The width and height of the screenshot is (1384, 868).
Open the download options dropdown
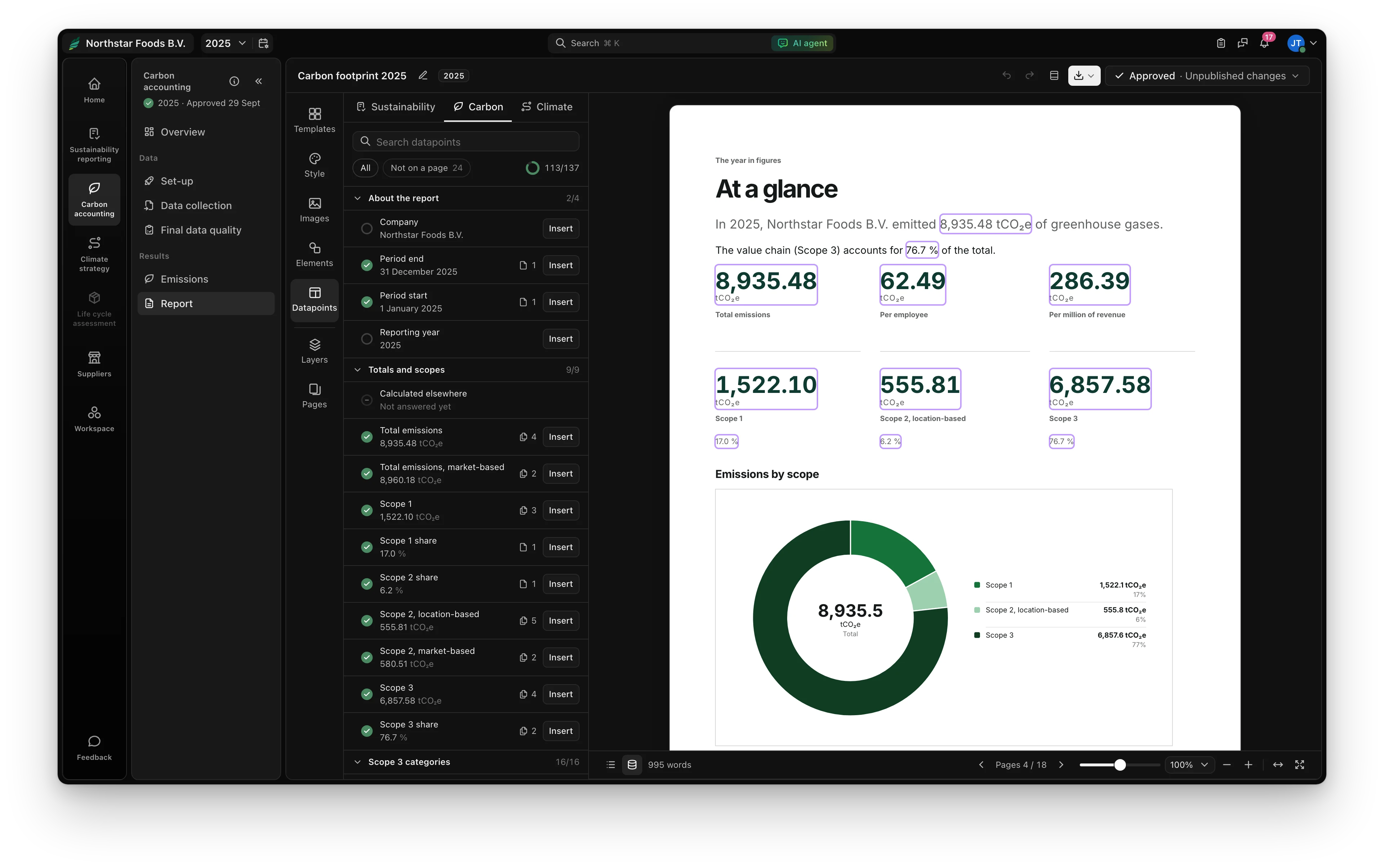1084,76
